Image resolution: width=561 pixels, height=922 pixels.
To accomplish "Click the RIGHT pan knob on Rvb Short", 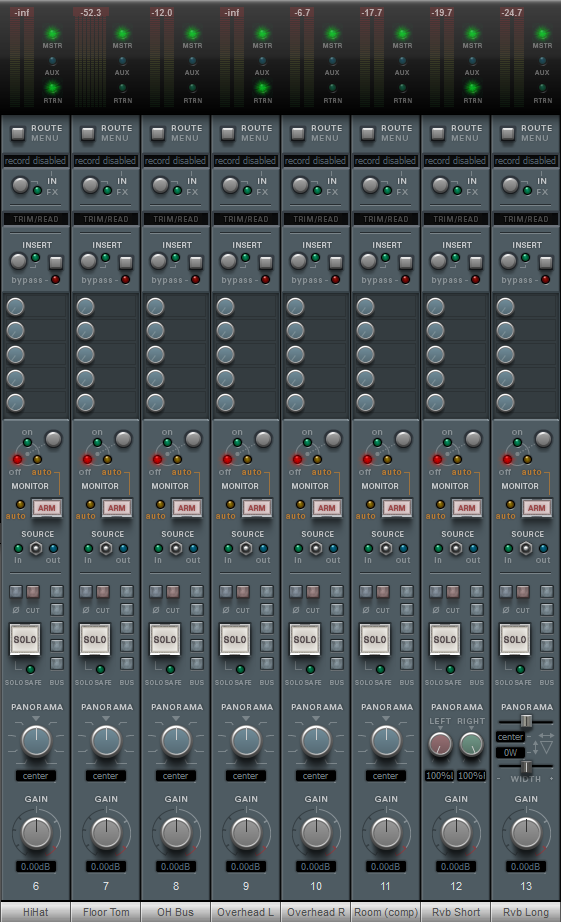I will pyautogui.click(x=472, y=744).
